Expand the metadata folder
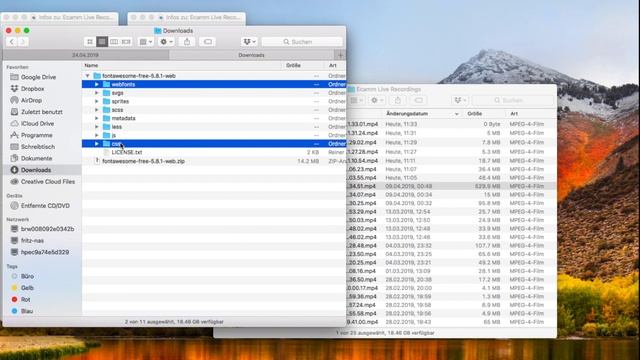Image resolution: width=640 pixels, height=360 pixels. tap(97, 118)
